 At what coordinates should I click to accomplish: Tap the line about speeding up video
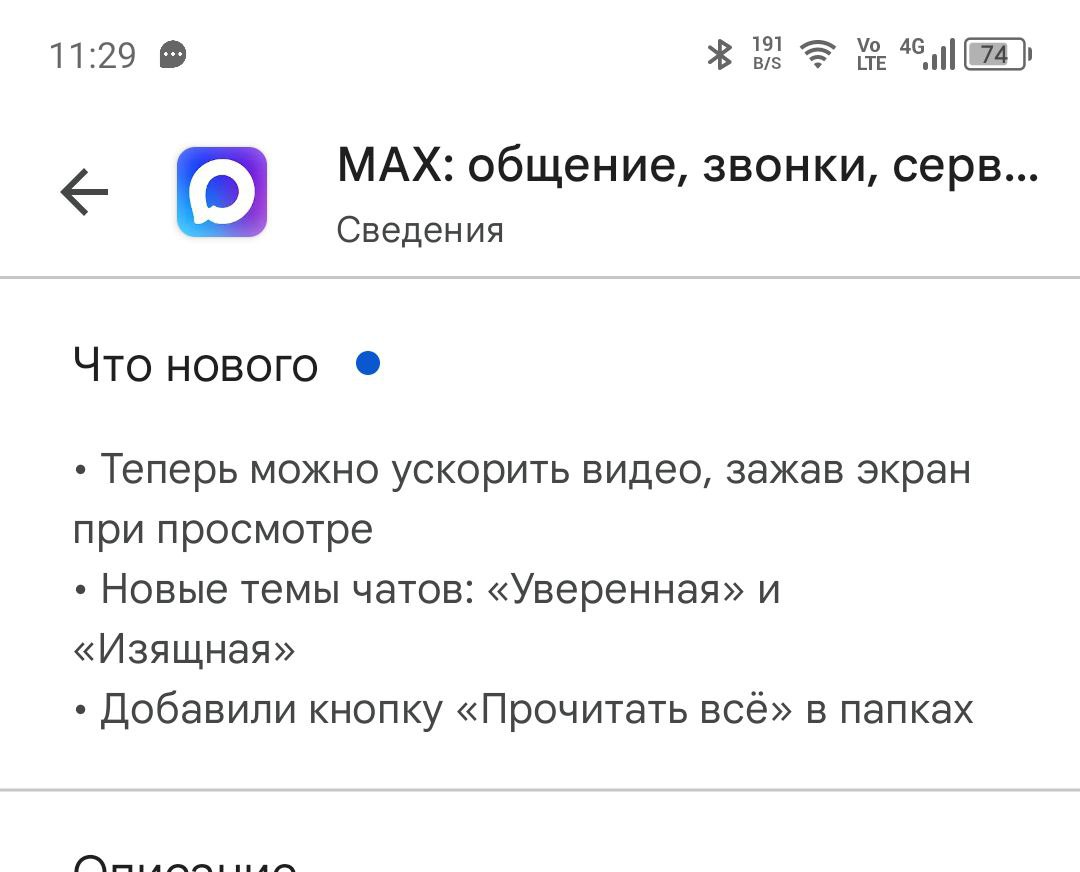522,469
